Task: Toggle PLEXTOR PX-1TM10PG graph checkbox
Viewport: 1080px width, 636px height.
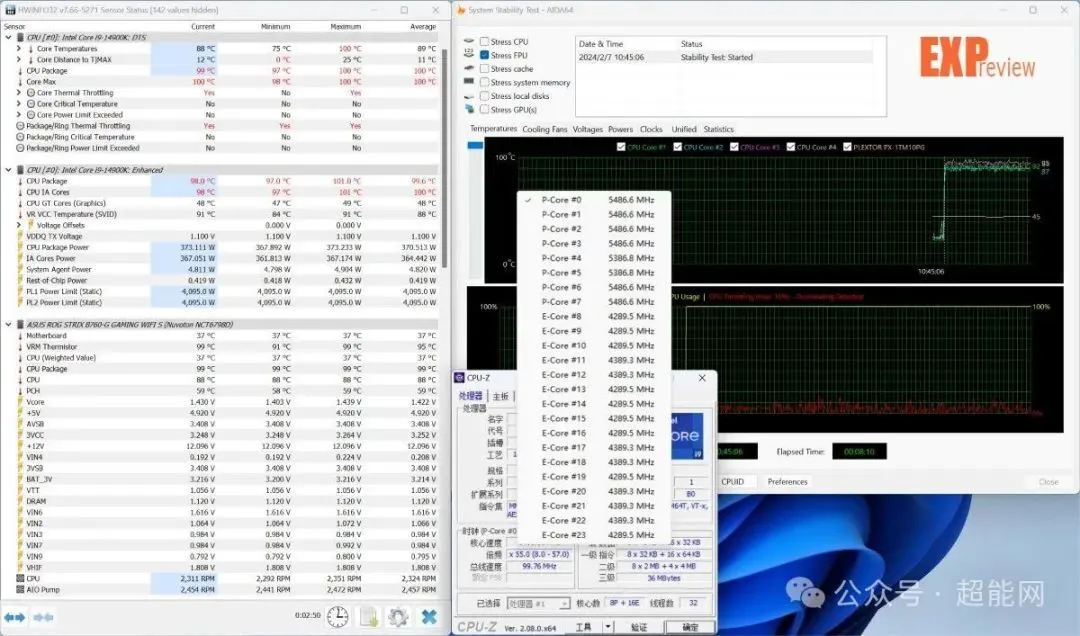Action: click(x=847, y=147)
